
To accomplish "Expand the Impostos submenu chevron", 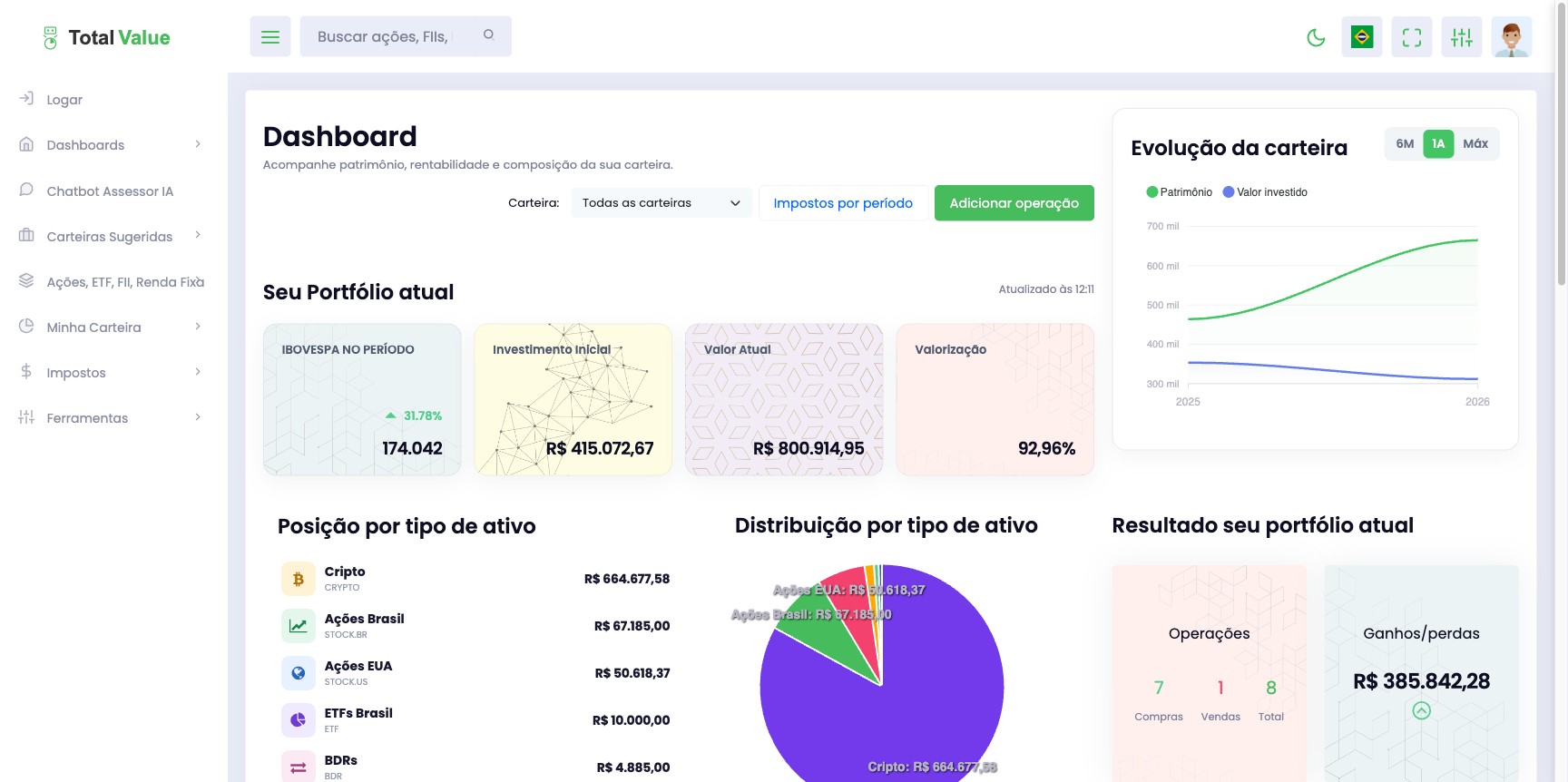I will click(x=198, y=372).
